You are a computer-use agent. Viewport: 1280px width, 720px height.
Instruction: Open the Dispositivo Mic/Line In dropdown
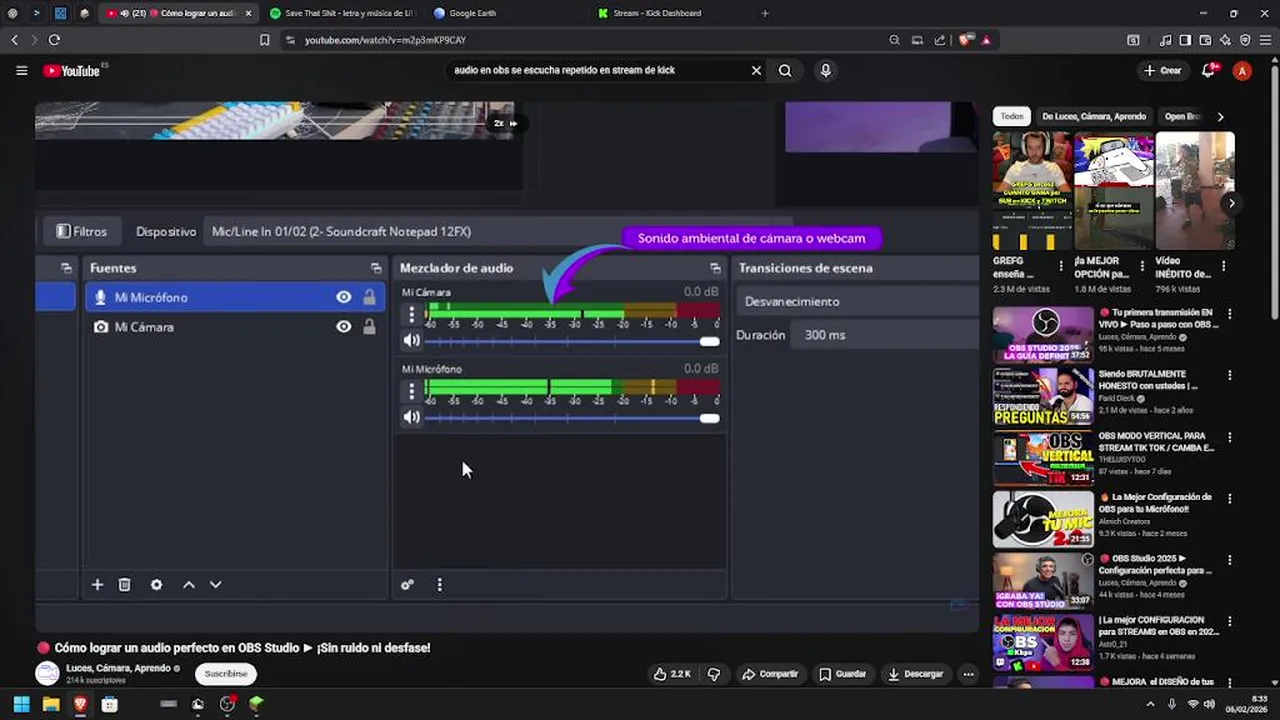pyautogui.click(x=497, y=231)
